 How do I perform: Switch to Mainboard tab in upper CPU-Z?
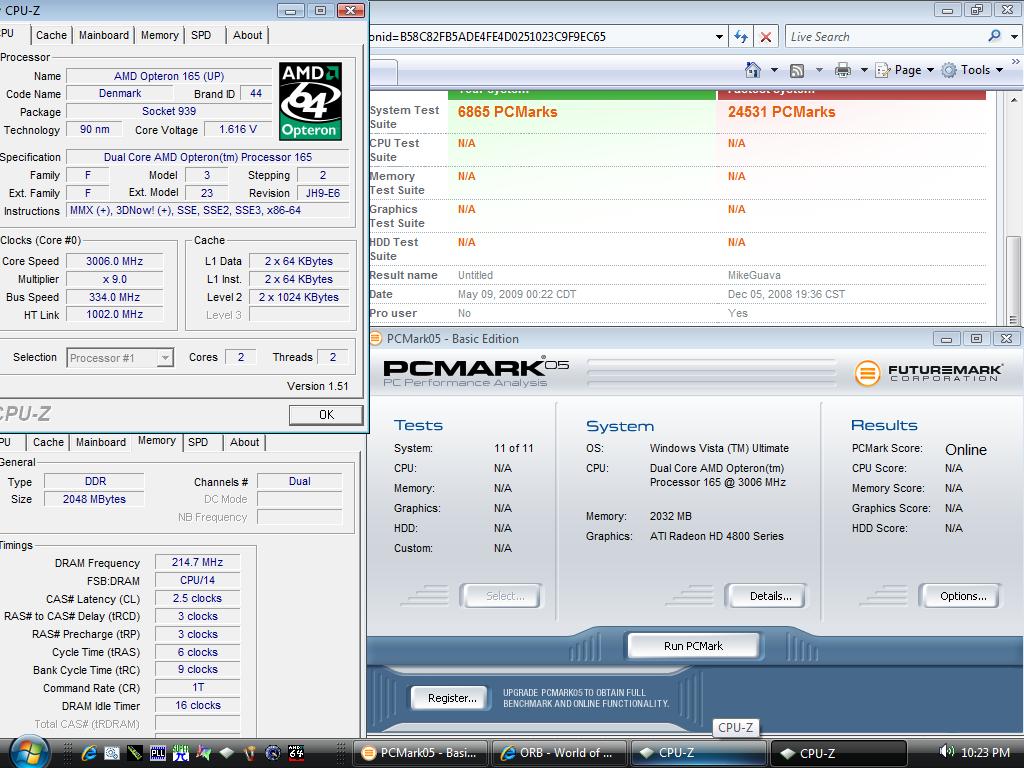click(104, 35)
